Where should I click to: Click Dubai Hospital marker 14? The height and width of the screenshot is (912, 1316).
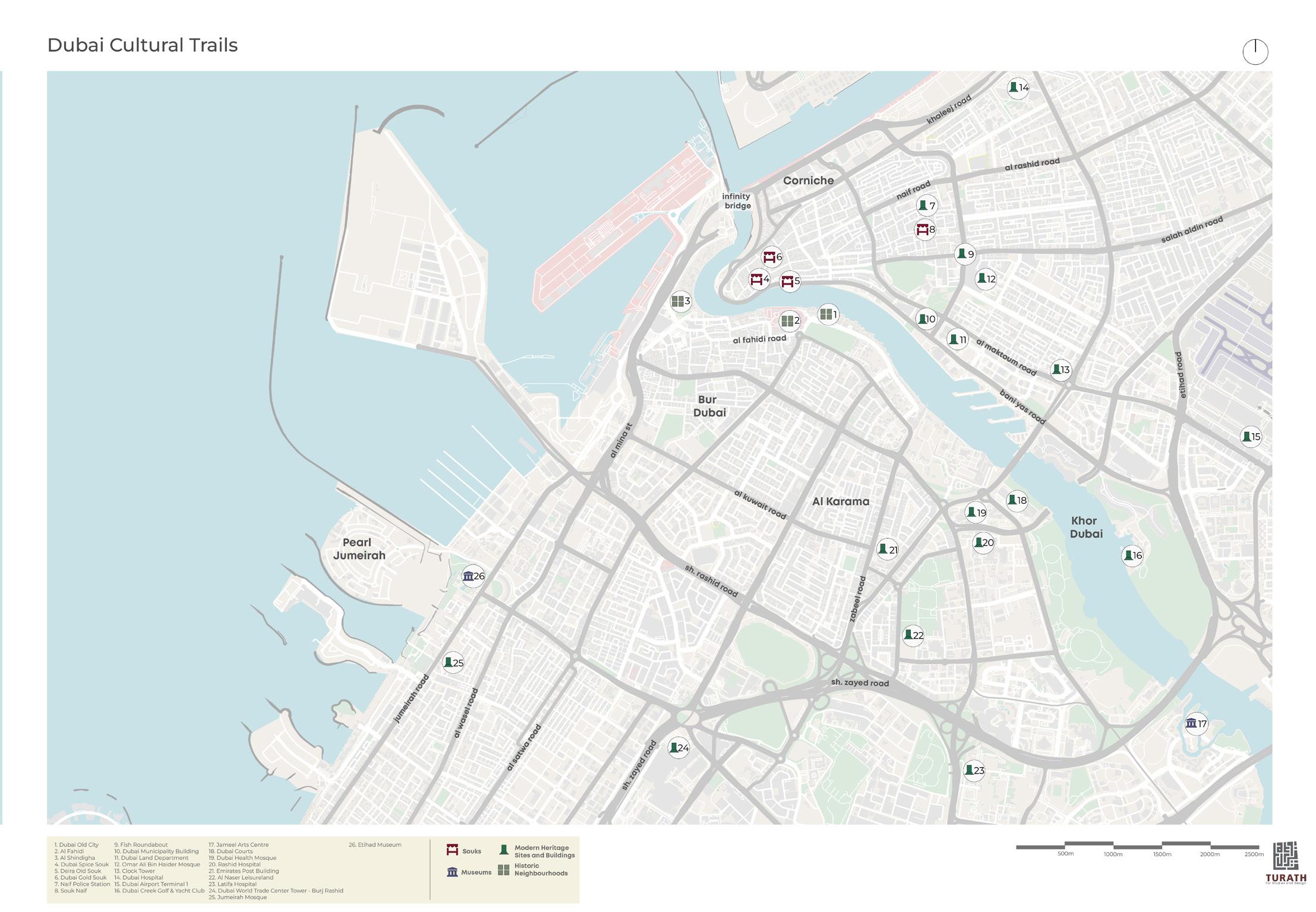point(1018,88)
